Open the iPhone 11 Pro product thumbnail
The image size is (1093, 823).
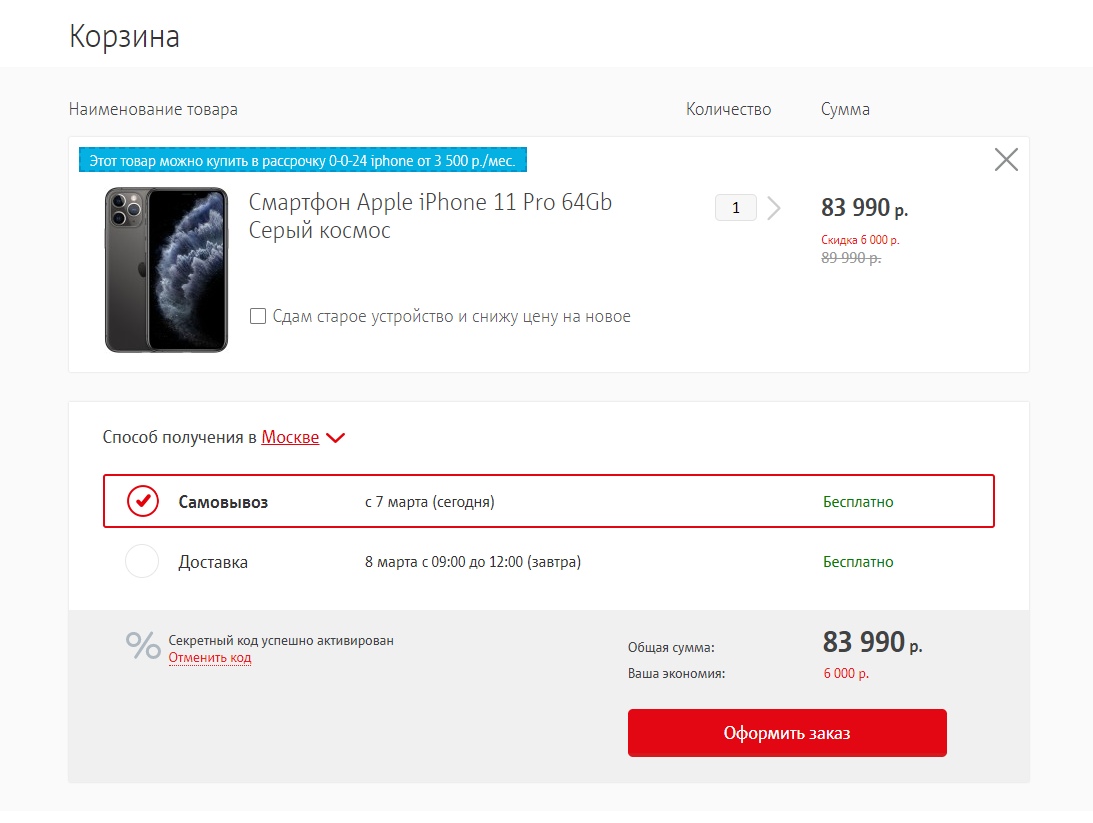coord(167,270)
